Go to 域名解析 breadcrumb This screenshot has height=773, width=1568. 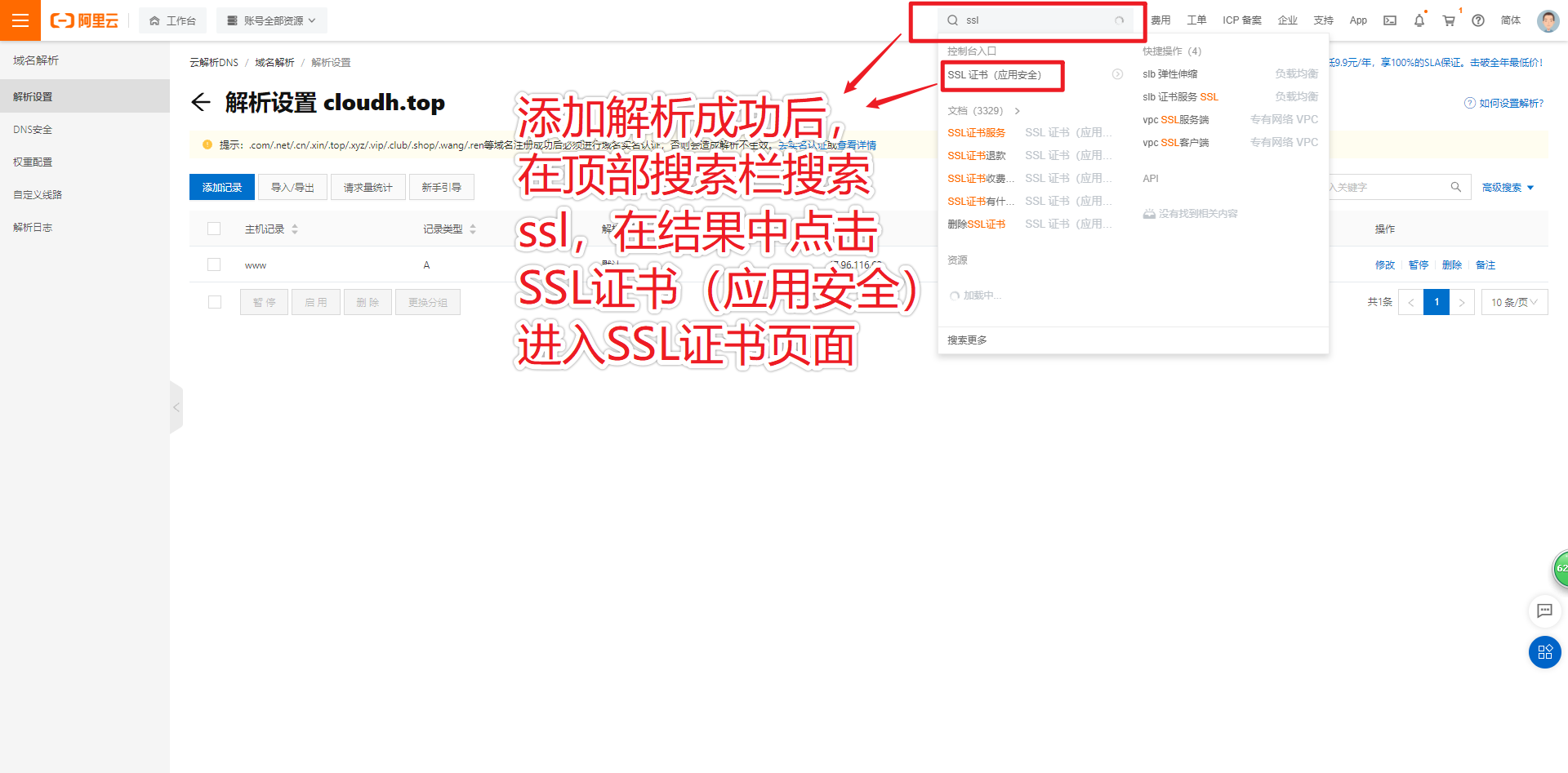coord(274,63)
